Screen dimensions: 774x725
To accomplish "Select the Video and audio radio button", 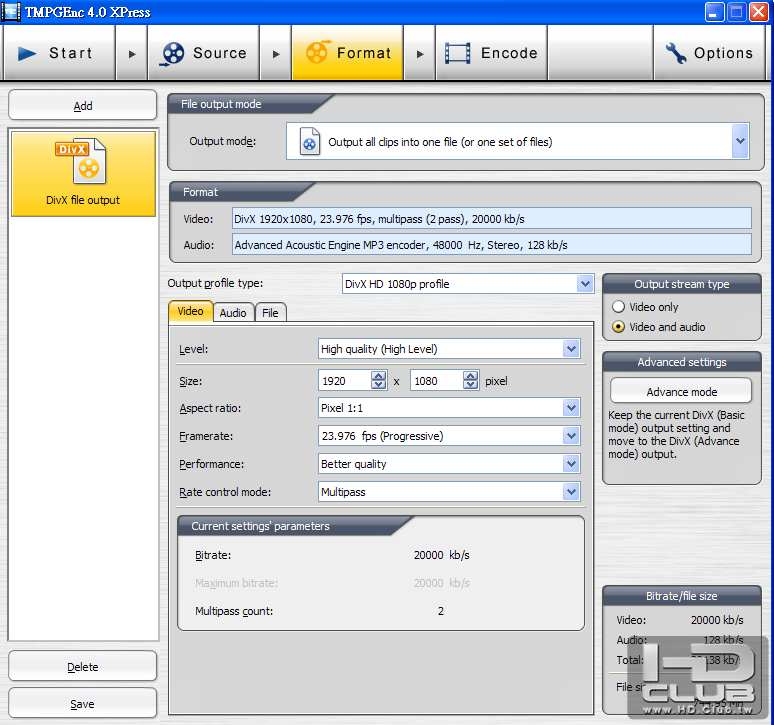I will click(x=618, y=327).
